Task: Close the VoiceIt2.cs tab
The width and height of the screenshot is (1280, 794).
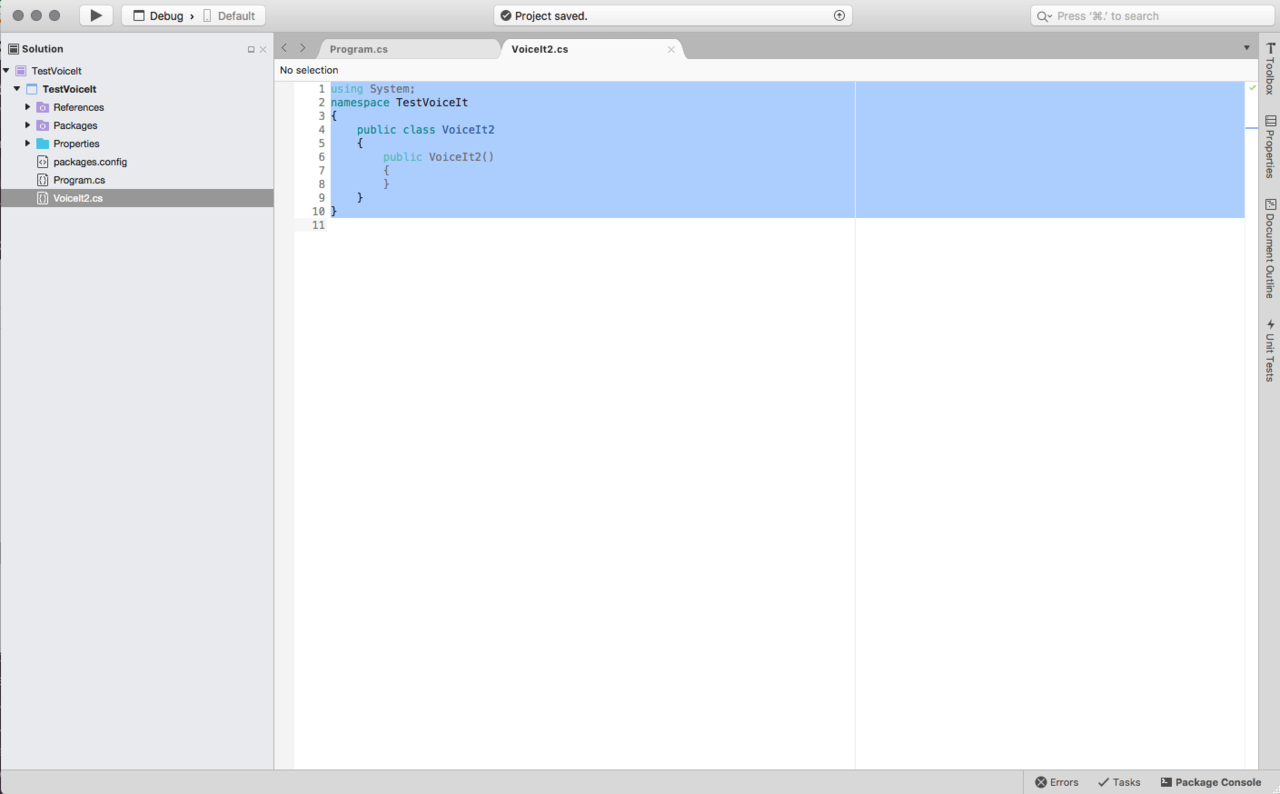Action: pyautogui.click(x=671, y=49)
